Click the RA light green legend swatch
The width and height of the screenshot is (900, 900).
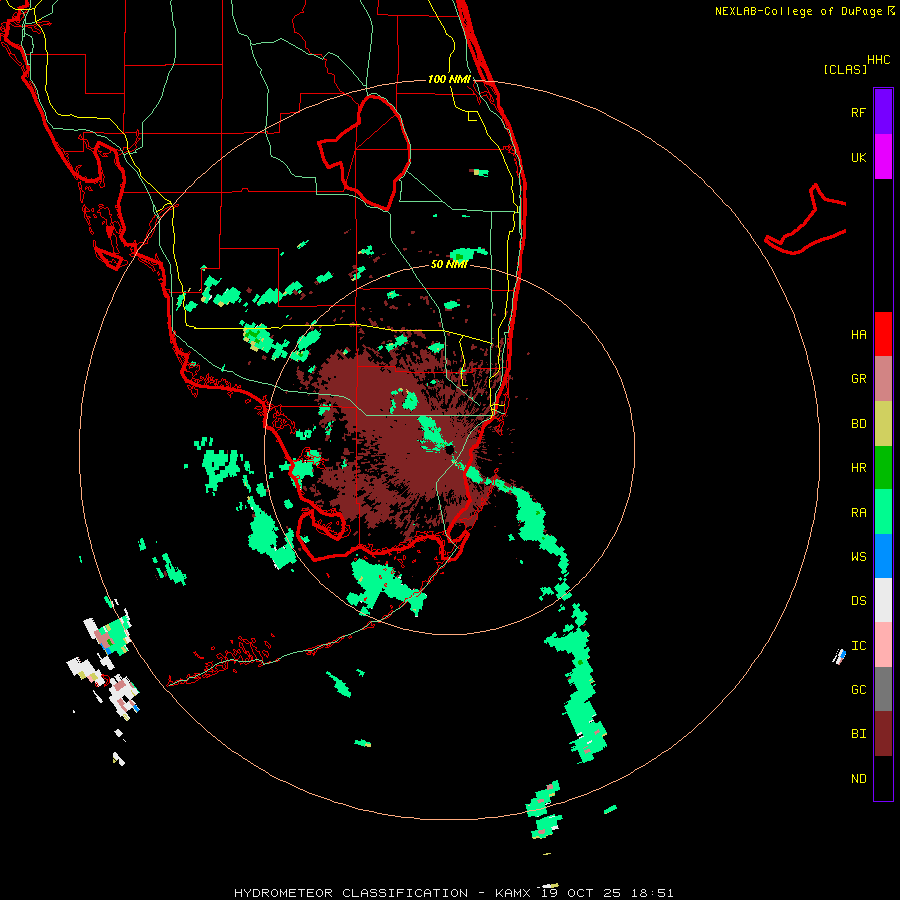[883, 512]
